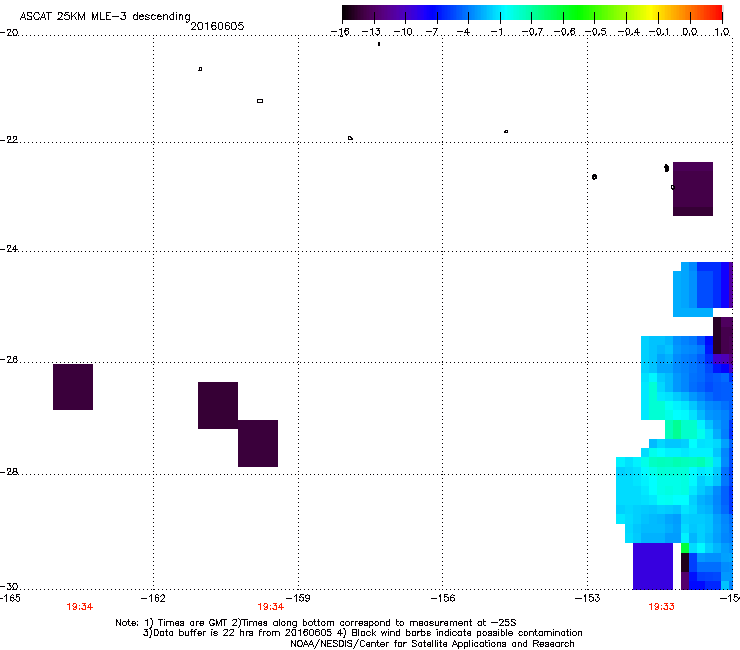Select the date label "20160605" in the header
Image resolution: width=740 pixels, height=650 pixels.
217,26
